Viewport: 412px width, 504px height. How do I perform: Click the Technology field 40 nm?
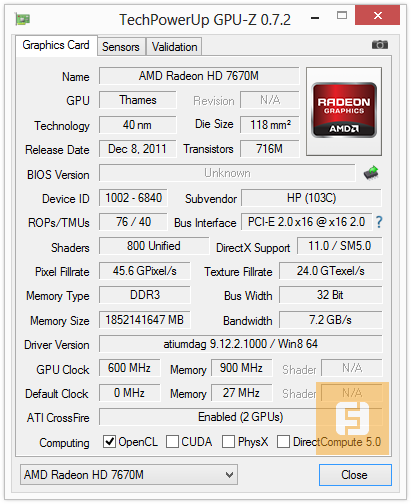[x=138, y=125]
